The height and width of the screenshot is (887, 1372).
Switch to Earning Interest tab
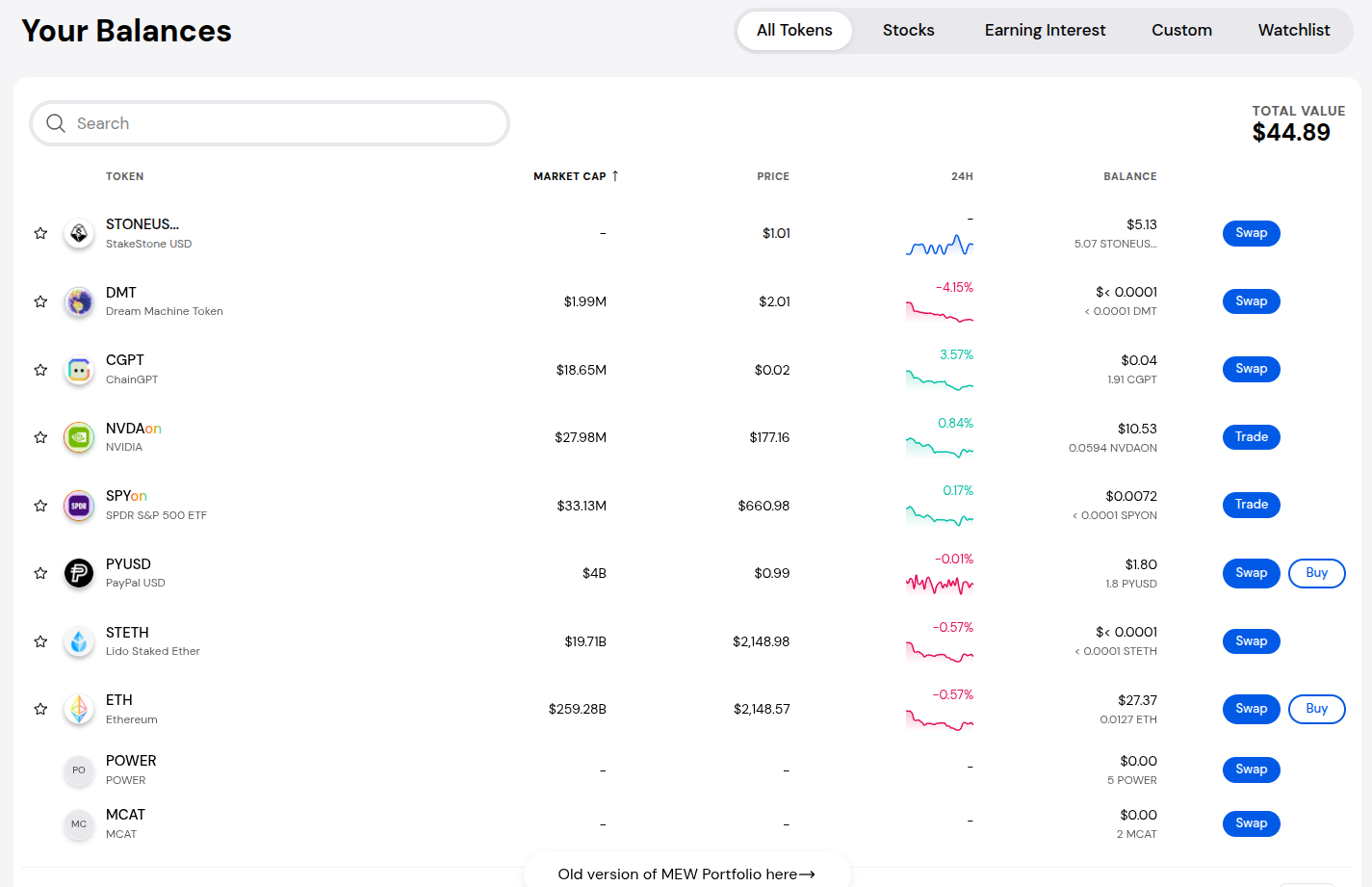click(1045, 30)
